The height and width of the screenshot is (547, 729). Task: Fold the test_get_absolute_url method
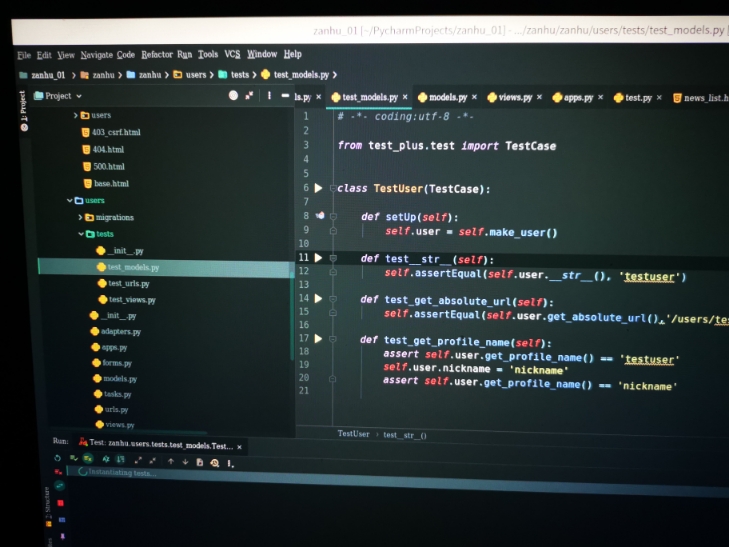point(333,299)
